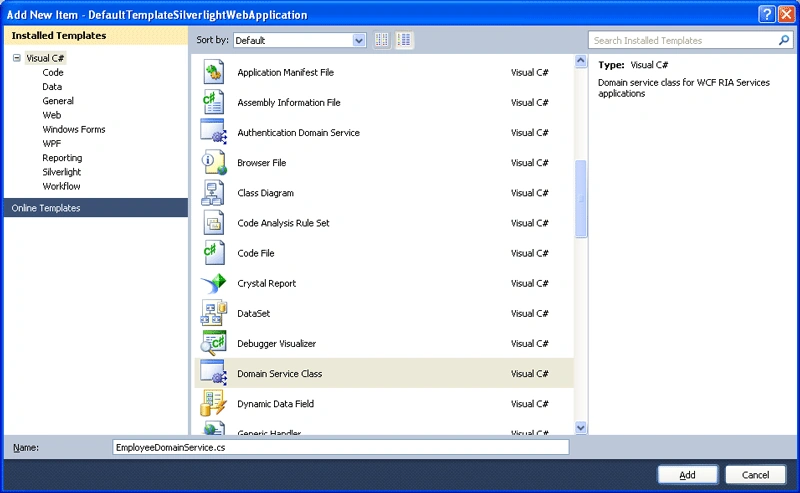Click the Debugger Visualizer icon
Image resolution: width=800 pixels, height=493 pixels.
pyautogui.click(x=213, y=343)
